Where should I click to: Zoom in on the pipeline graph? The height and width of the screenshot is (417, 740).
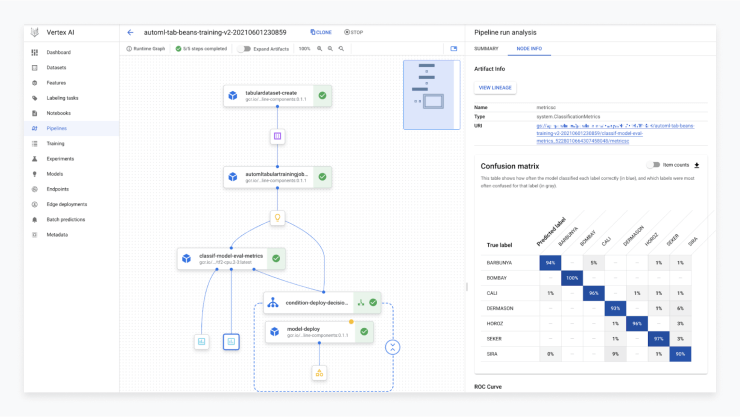(320, 49)
